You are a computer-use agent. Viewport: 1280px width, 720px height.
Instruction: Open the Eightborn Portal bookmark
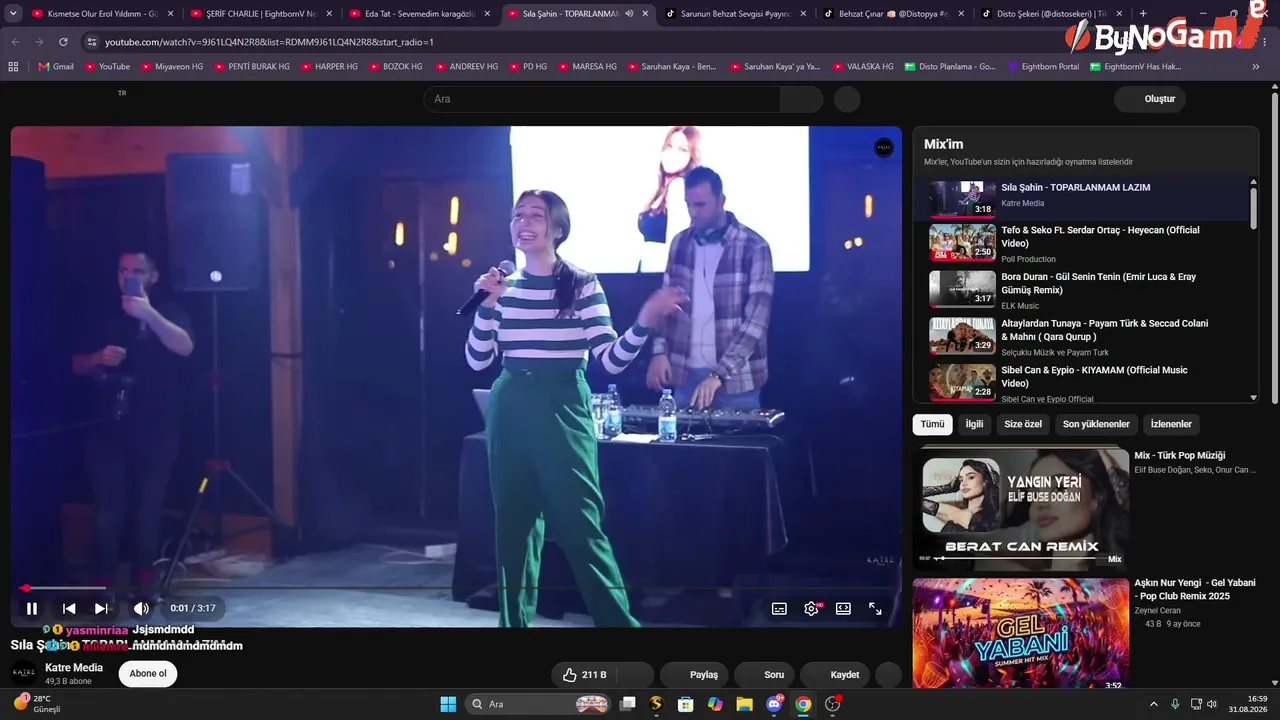[1043, 66]
